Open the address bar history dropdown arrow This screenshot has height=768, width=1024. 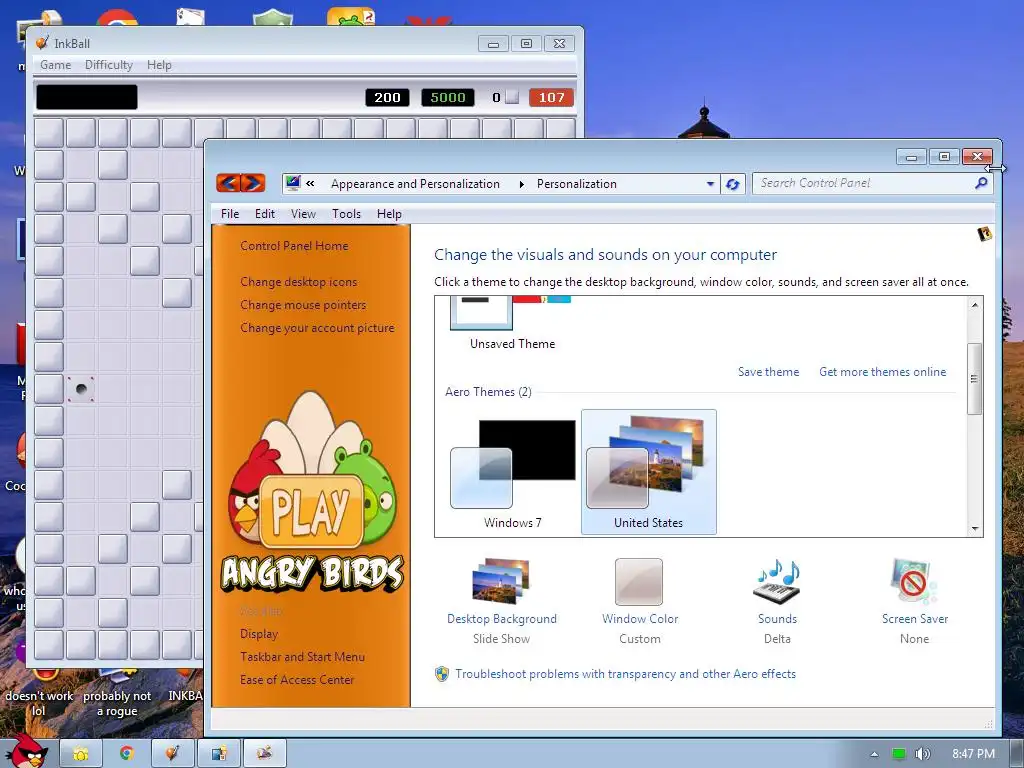(x=710, y=184)
